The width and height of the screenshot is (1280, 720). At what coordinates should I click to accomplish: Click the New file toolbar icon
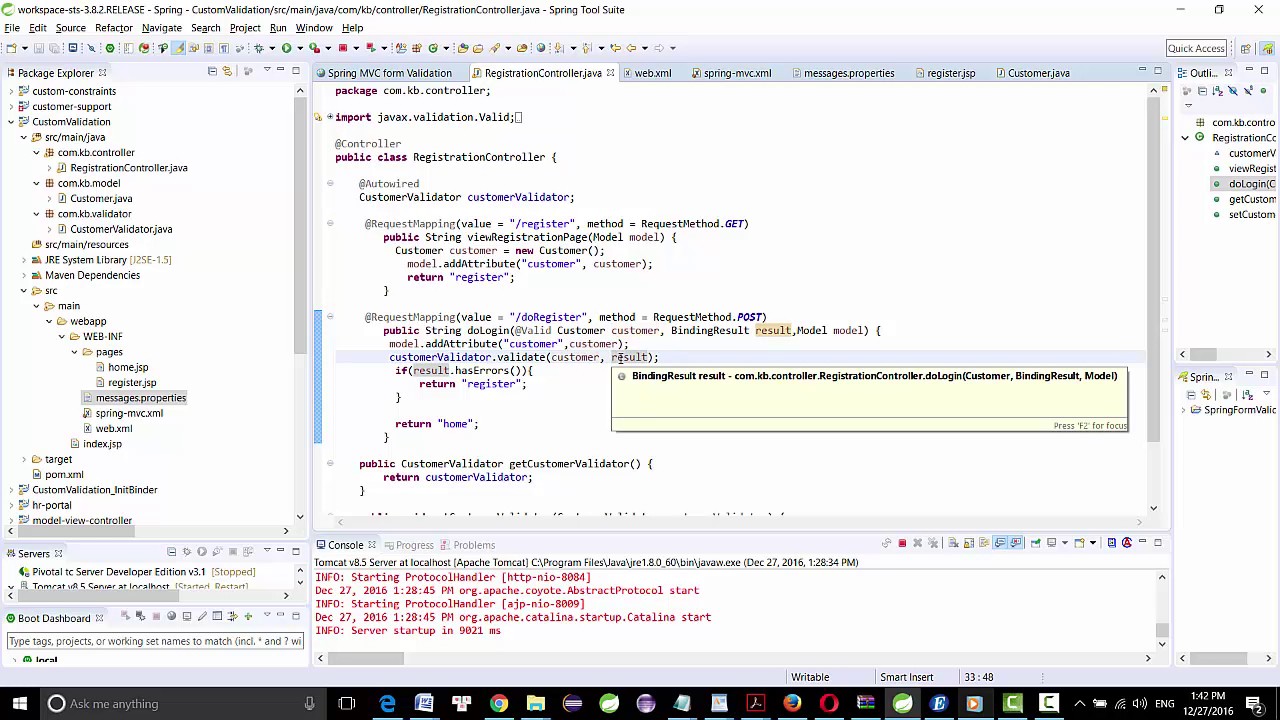pyautogui.click(x=11, y=48)
